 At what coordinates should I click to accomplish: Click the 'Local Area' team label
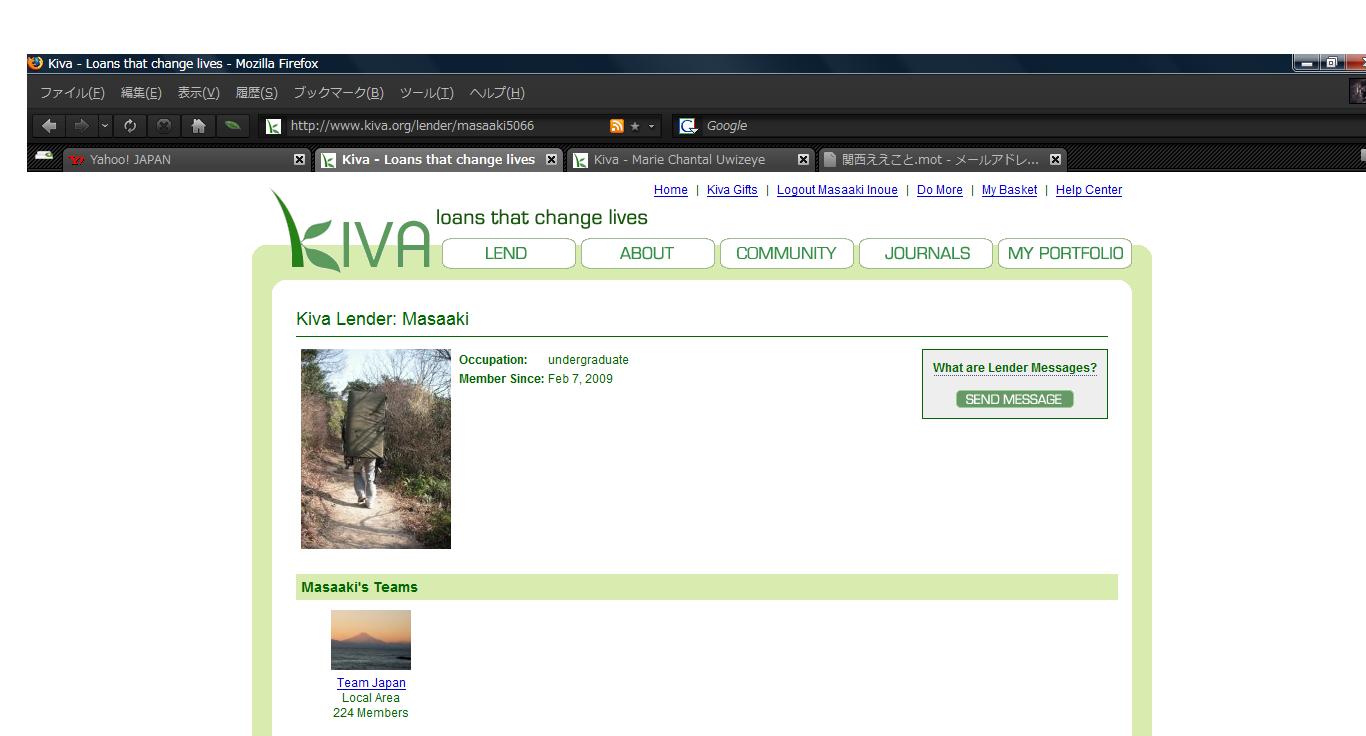371,698
